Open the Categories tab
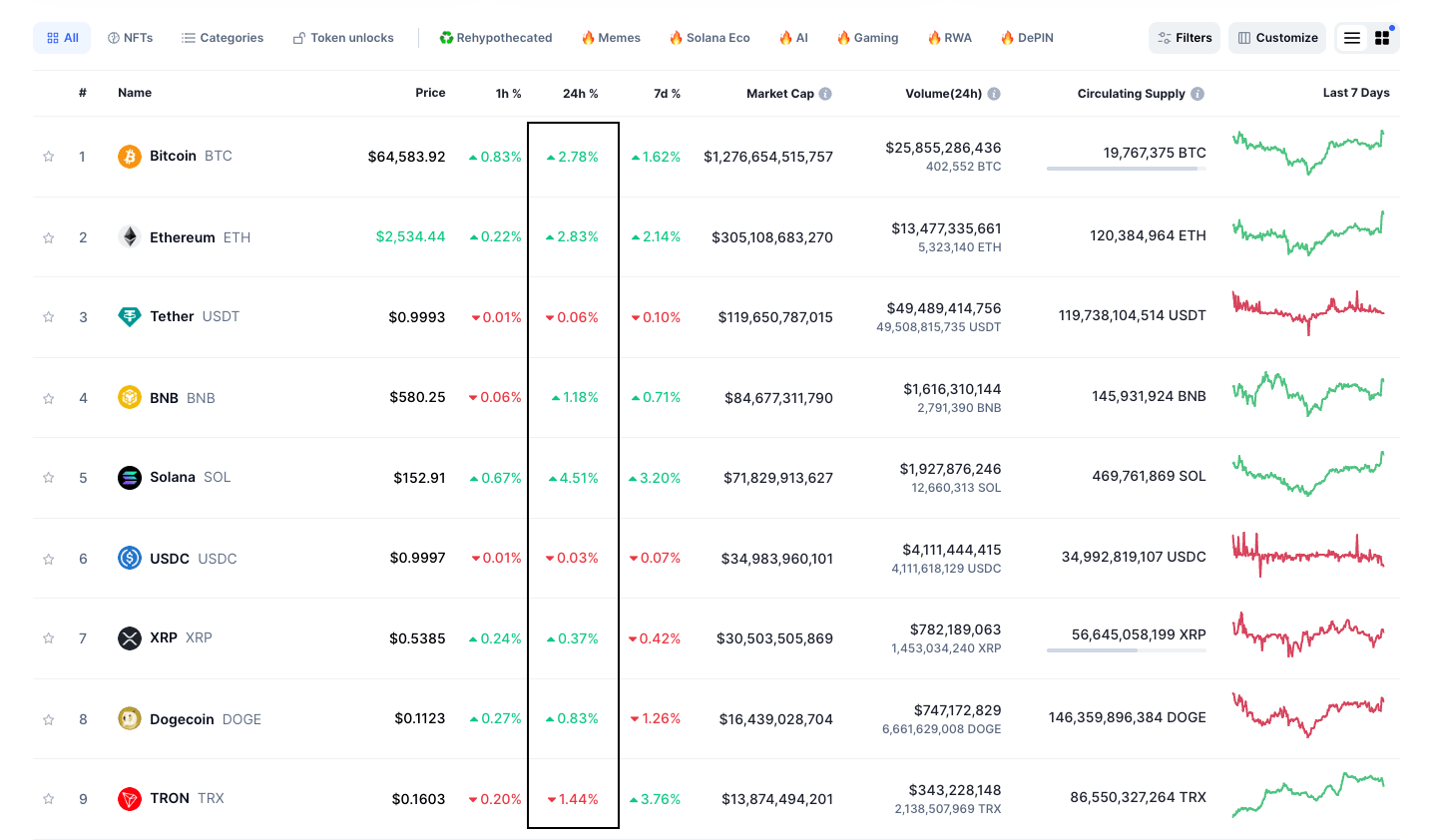1431x840 pixels. pyautogui.click(x=223, y=38)
